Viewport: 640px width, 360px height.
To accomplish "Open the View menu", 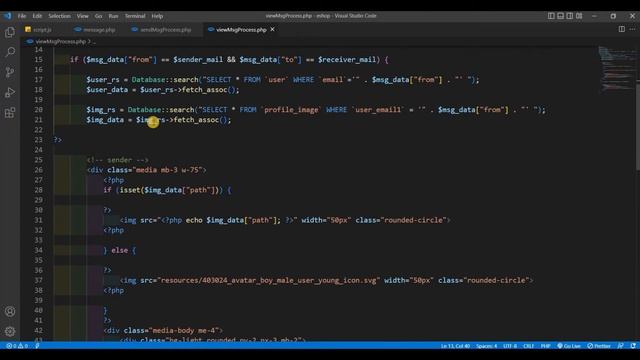I will point(82,16).
